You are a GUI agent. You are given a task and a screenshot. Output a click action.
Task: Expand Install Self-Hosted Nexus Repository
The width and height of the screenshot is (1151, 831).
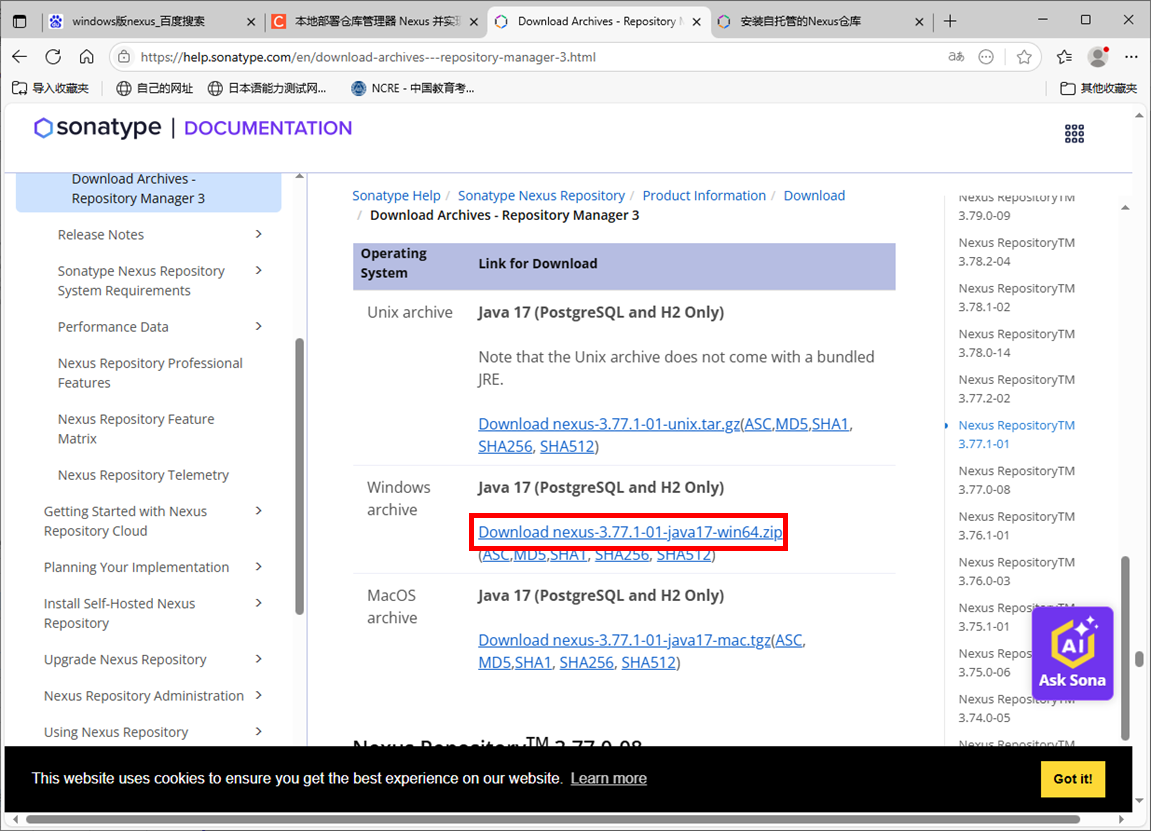coord(258,603)
